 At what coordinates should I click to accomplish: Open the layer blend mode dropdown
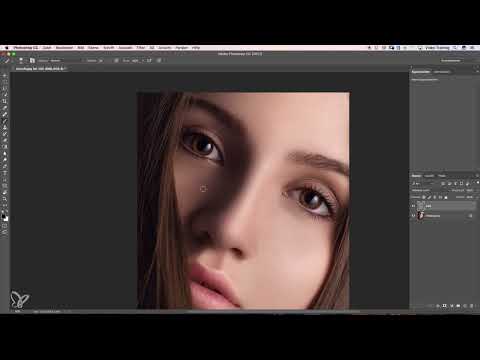point(428,190)
